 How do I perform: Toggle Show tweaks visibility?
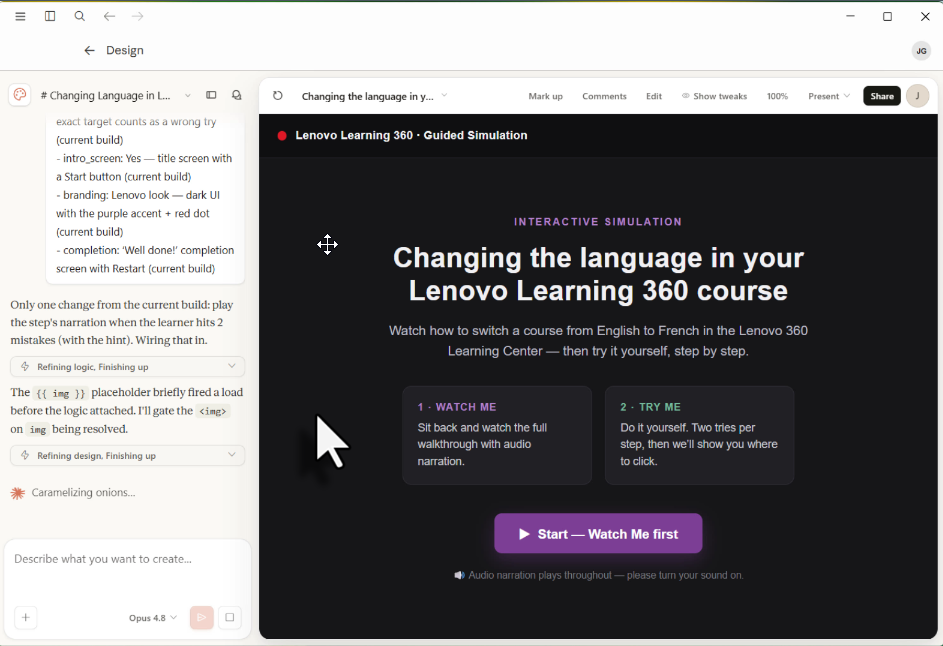714,96
